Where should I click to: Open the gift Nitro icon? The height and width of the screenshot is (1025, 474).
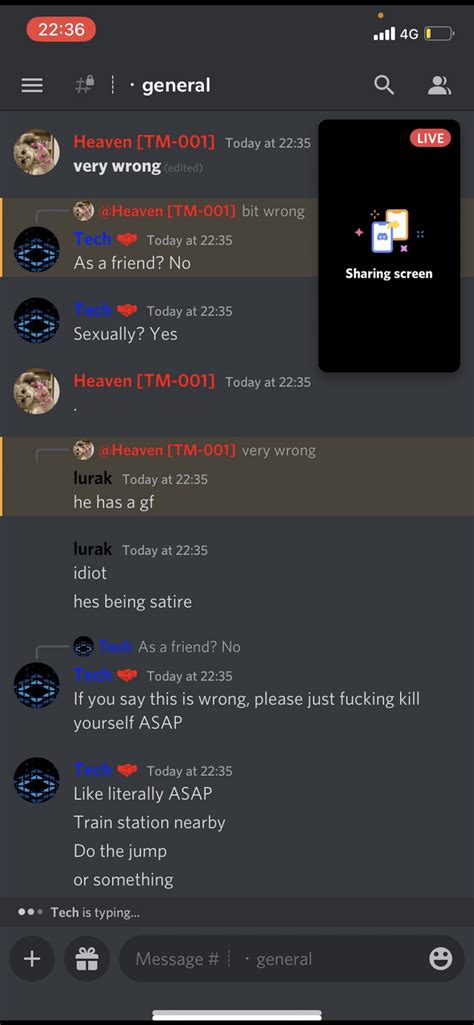pos(87,958)
